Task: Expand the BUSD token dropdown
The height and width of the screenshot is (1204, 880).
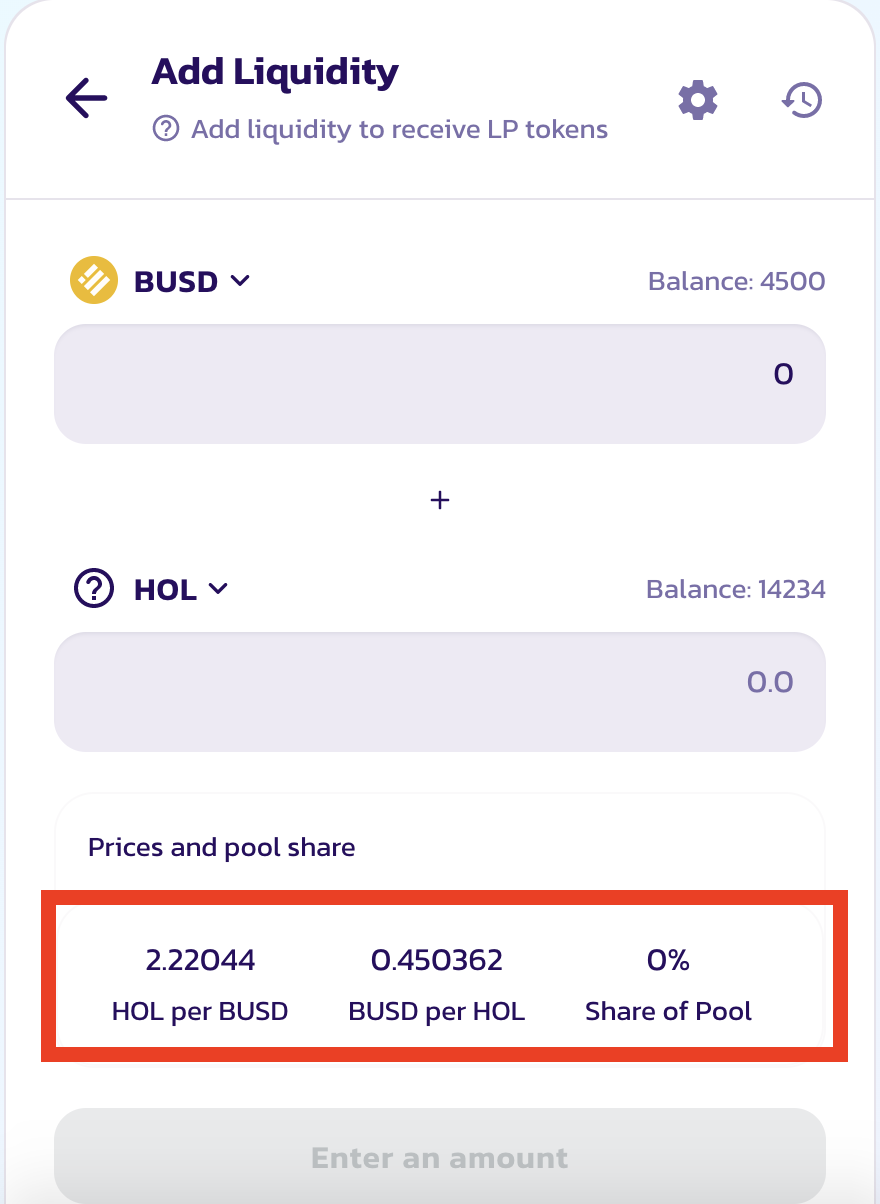Action: coord(191,281)
